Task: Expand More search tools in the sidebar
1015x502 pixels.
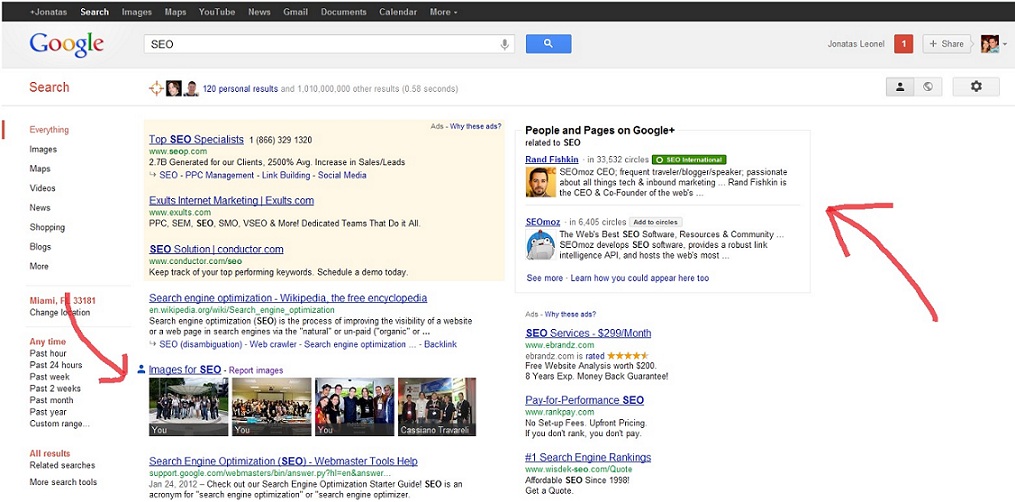Action: pyautogui.click(x=63, y=482)
